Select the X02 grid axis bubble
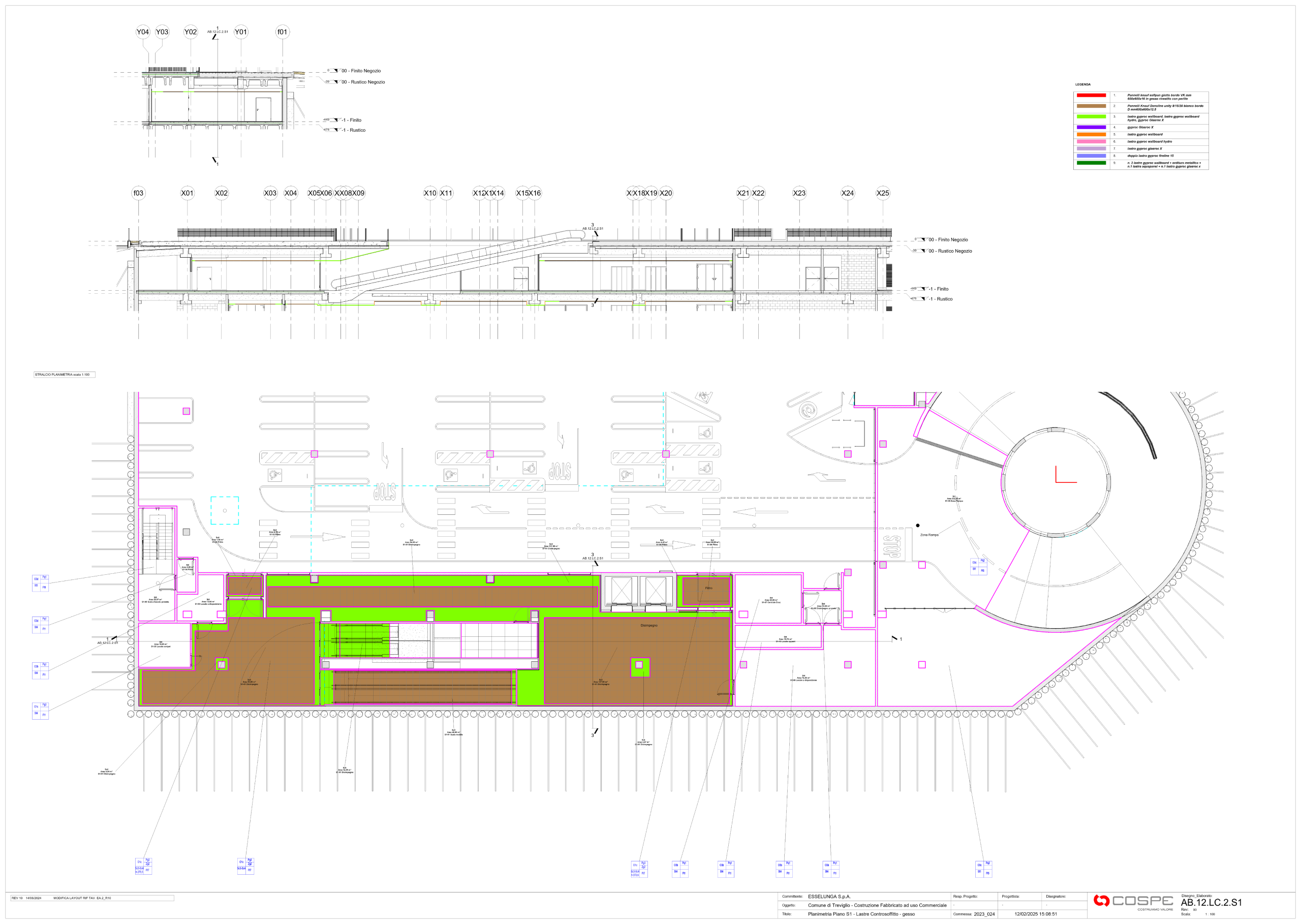 [221, 193]
